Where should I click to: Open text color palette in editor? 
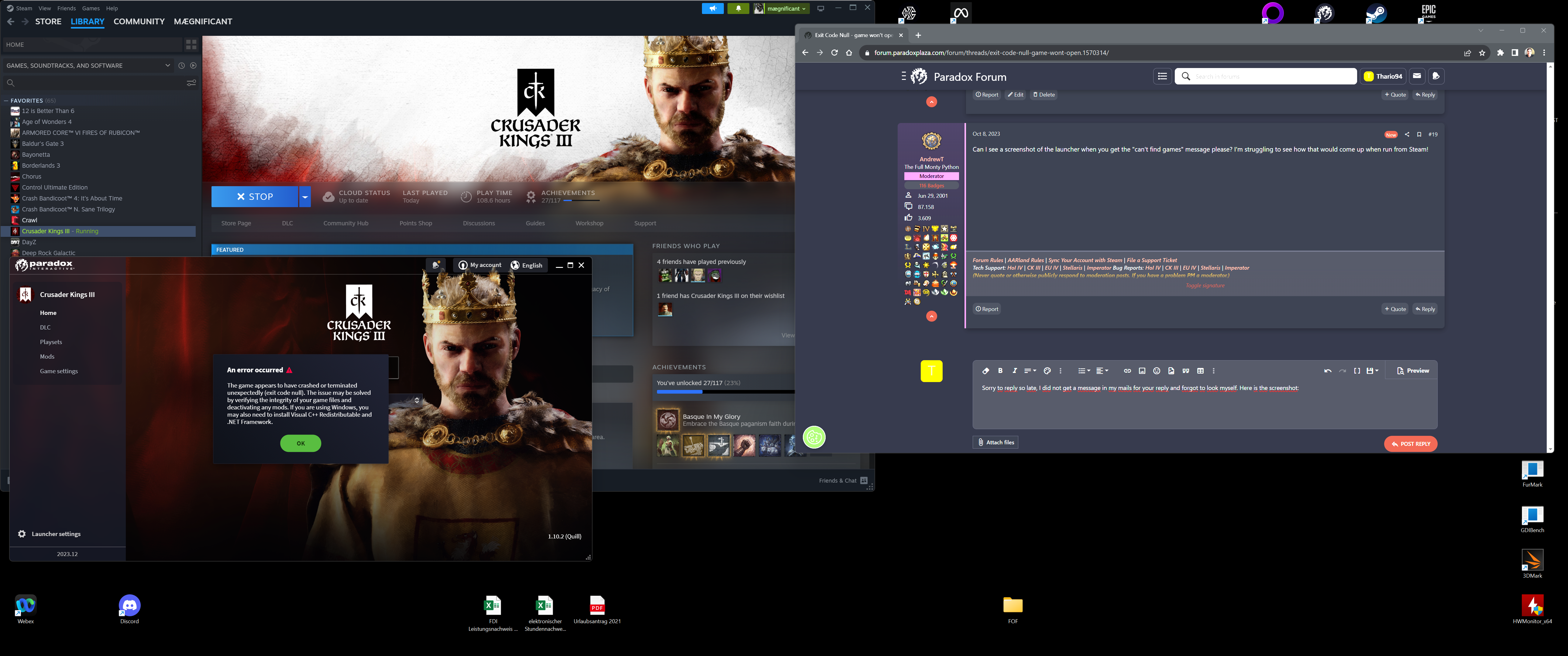tap(1047, 371)
